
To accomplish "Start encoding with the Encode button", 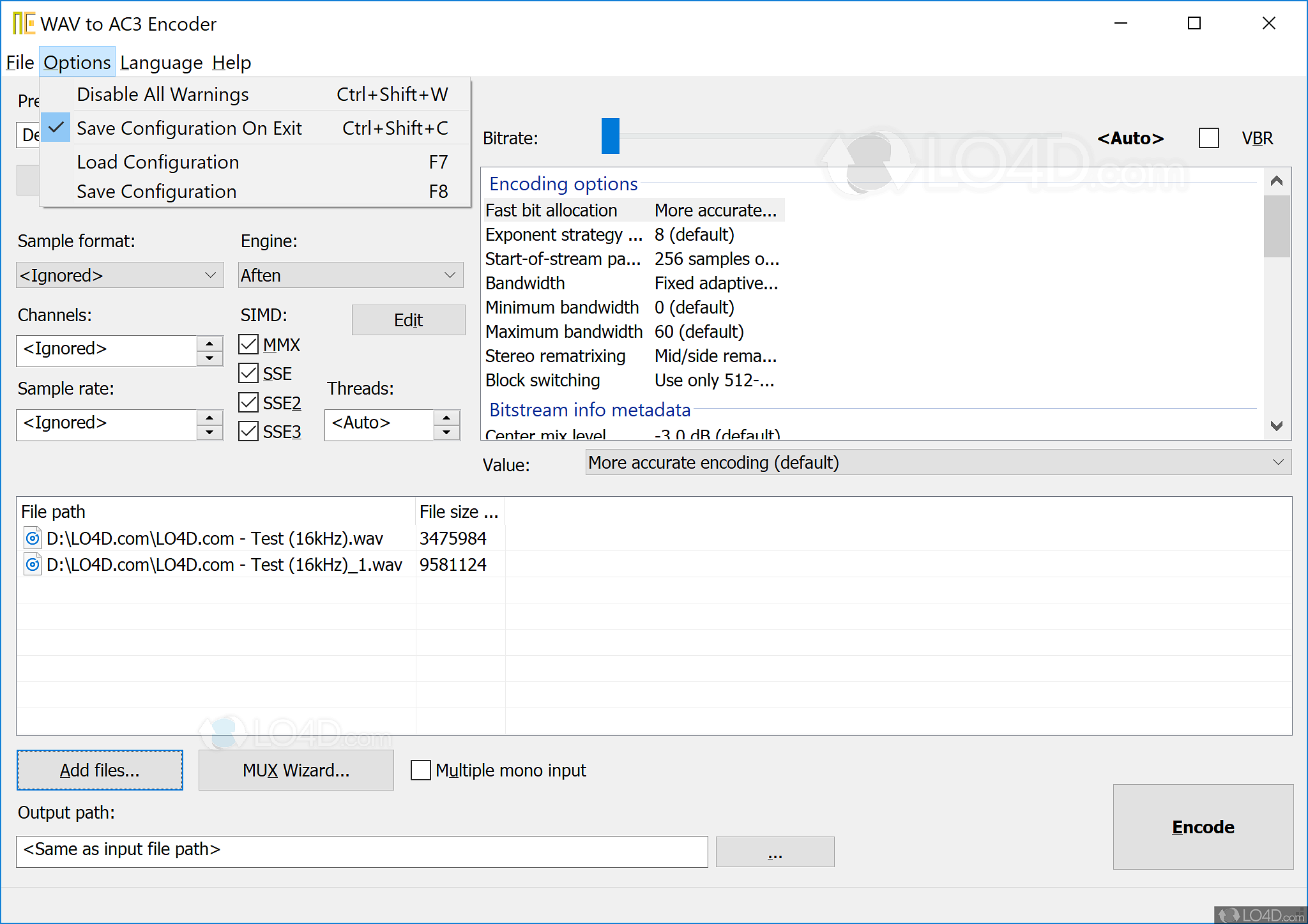I will click(1203, 827).
